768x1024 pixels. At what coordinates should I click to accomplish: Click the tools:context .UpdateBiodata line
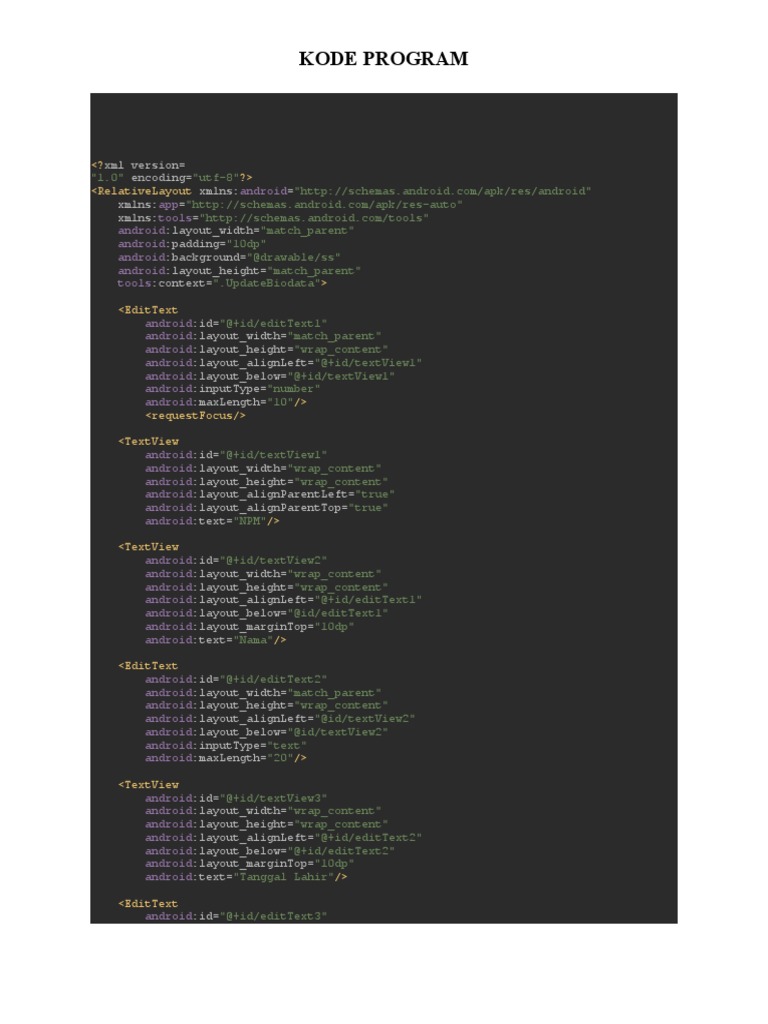(x=222, y=283)
